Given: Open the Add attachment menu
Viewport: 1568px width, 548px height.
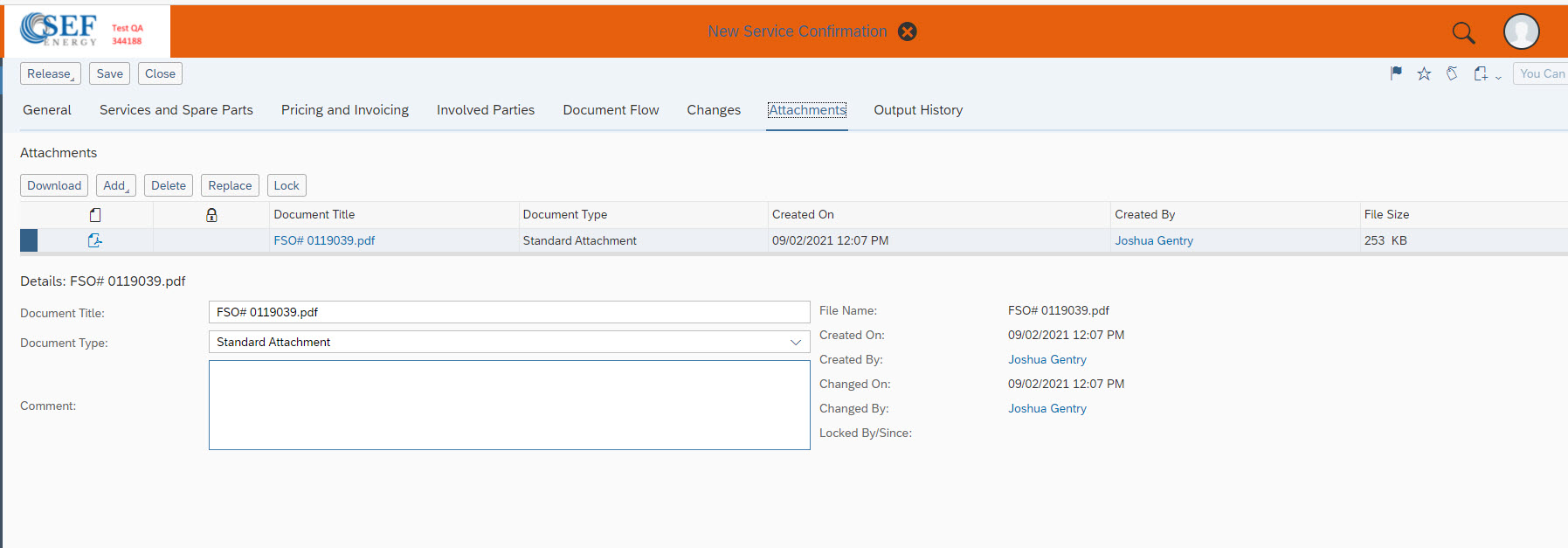Looking at the screenshot, I should pyautogui.click(x=116, y=185).
